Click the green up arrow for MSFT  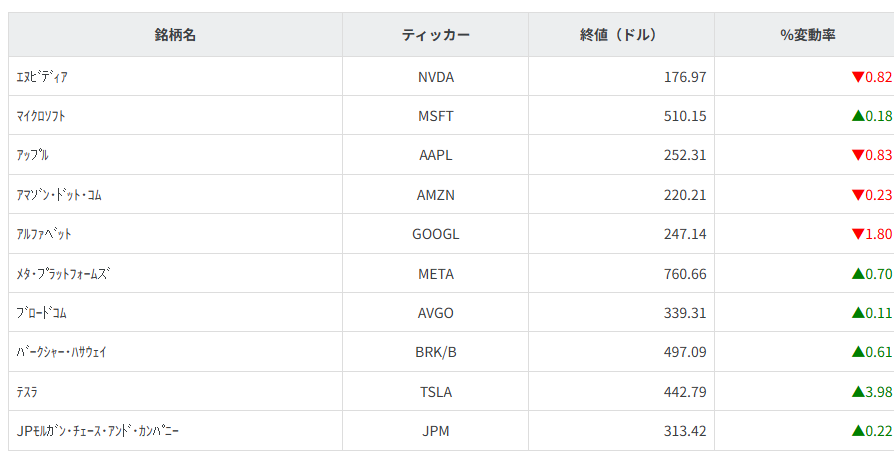pyautogui.click(x=857, y=116)
